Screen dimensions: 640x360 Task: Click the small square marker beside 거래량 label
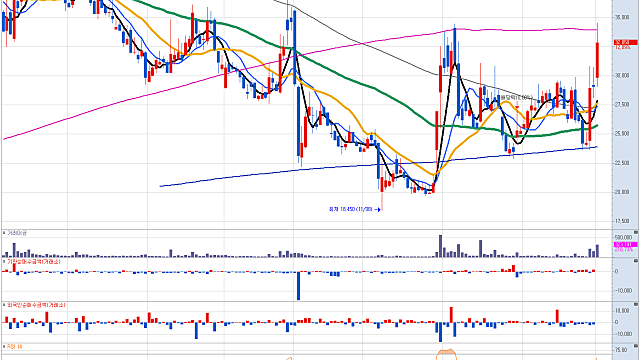(4, 233)
